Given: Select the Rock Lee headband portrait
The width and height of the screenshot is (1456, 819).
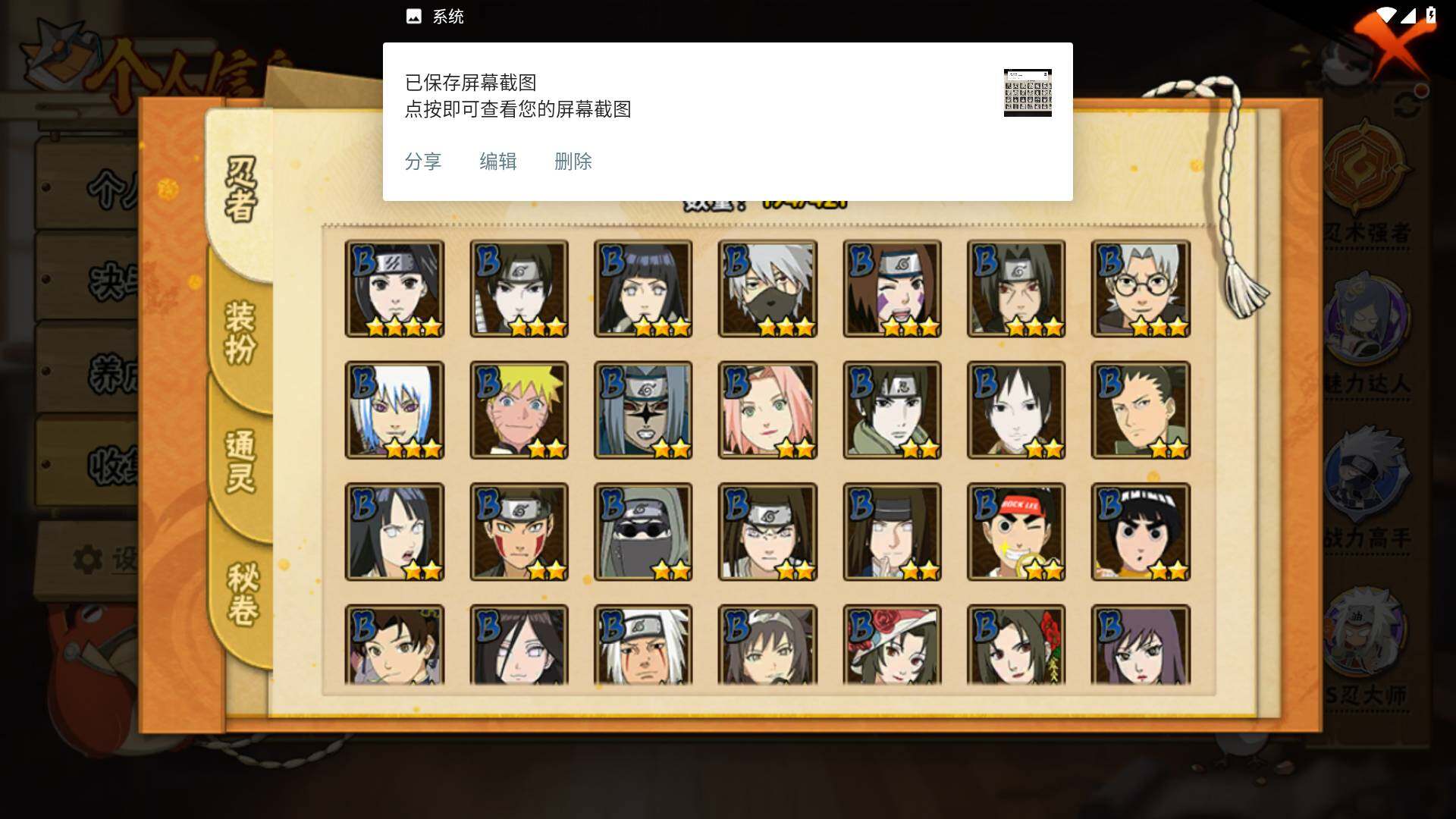Looking at the screenshot, I should (1016, 532).
